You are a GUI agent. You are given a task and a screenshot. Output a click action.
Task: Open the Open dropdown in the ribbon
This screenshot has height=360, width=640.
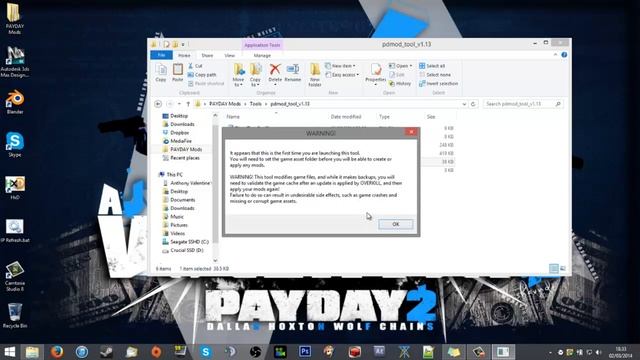(400, 66)
